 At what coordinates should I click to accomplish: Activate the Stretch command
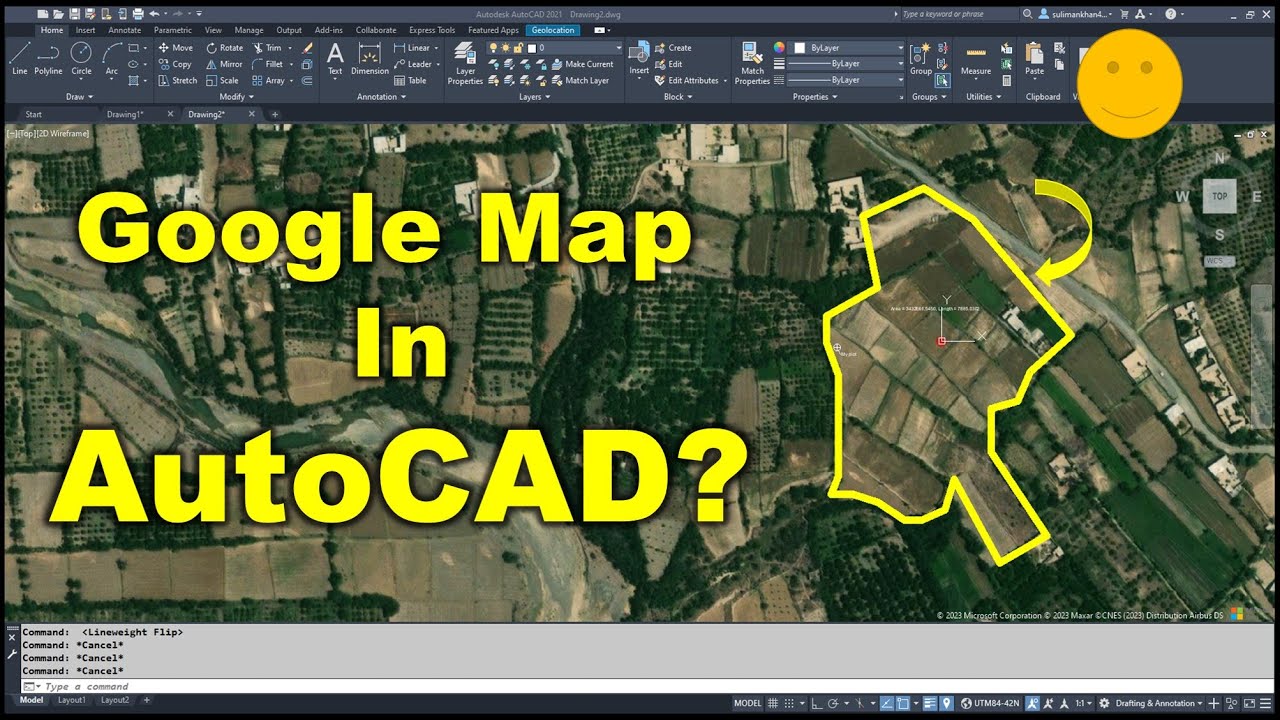177,80
